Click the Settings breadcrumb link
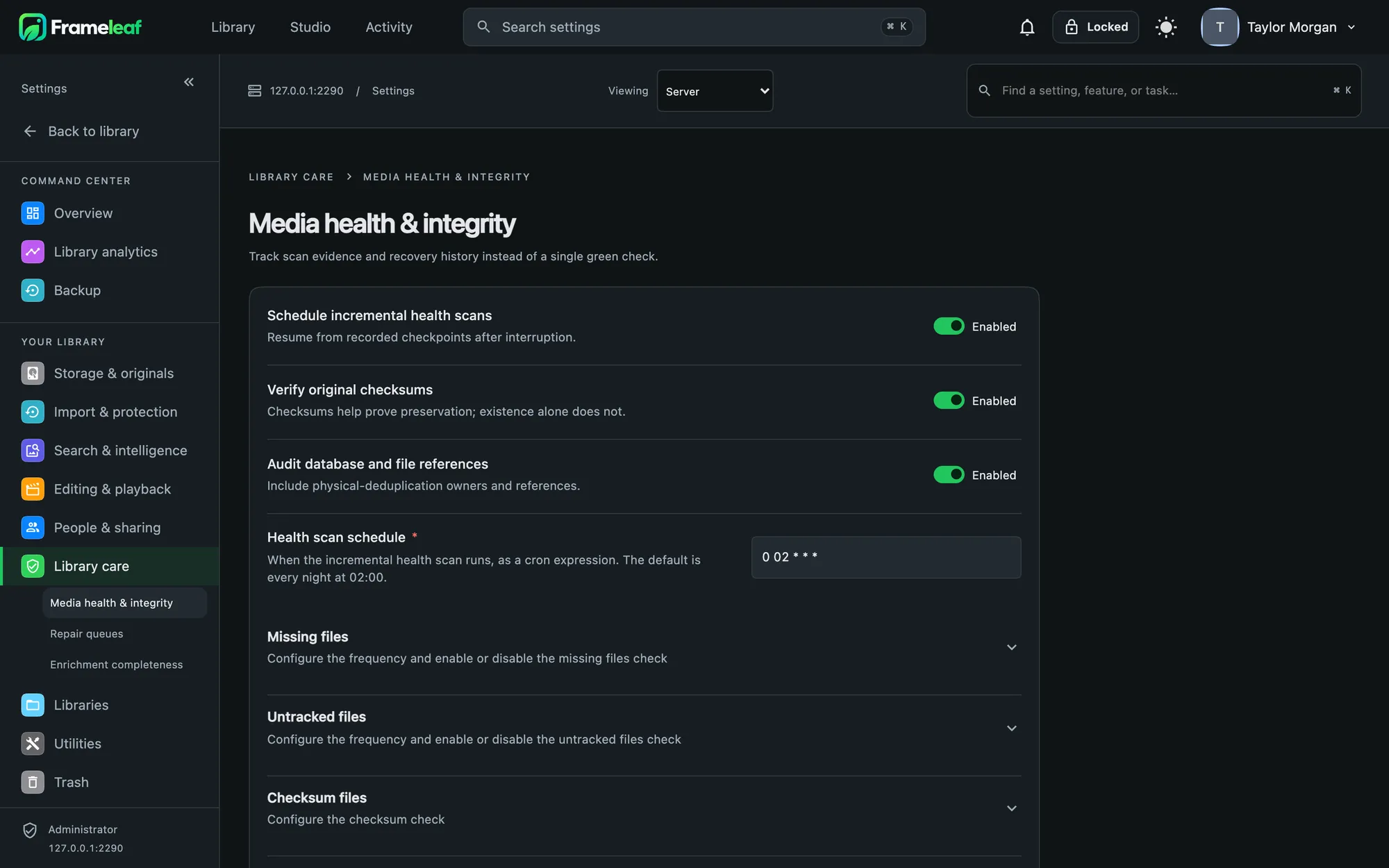The height and width of the screenshot is (868, 1389). point(393,91)
